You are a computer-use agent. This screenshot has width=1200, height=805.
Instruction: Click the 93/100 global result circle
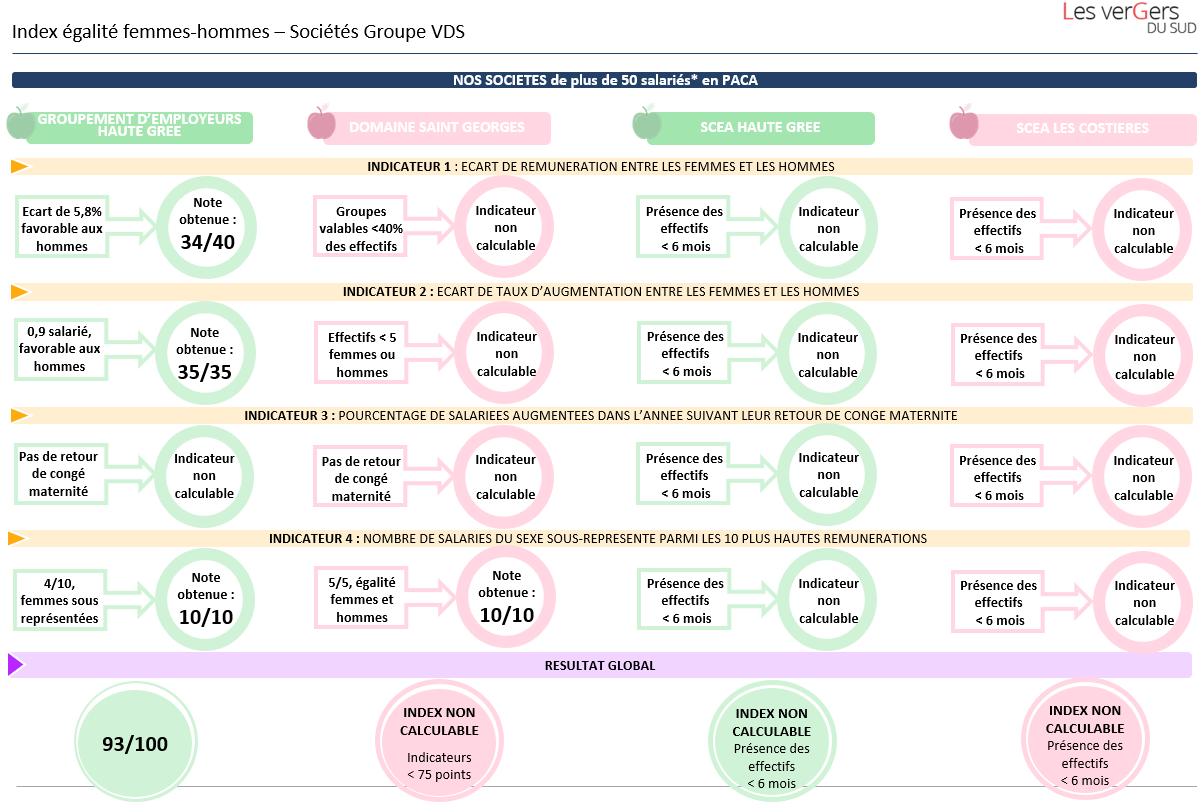[x=135, y=744]
